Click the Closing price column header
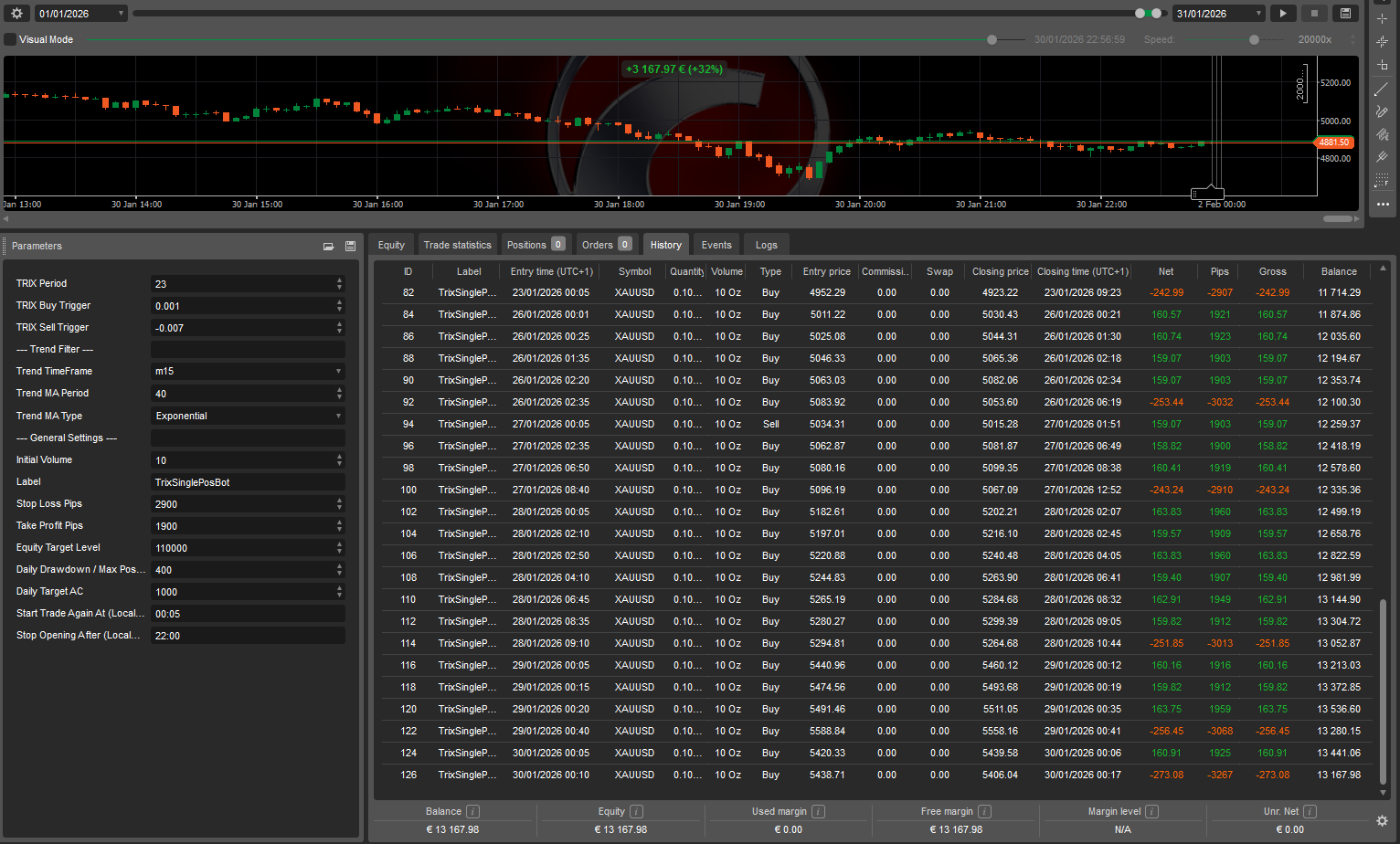 tap(1000, 271)
